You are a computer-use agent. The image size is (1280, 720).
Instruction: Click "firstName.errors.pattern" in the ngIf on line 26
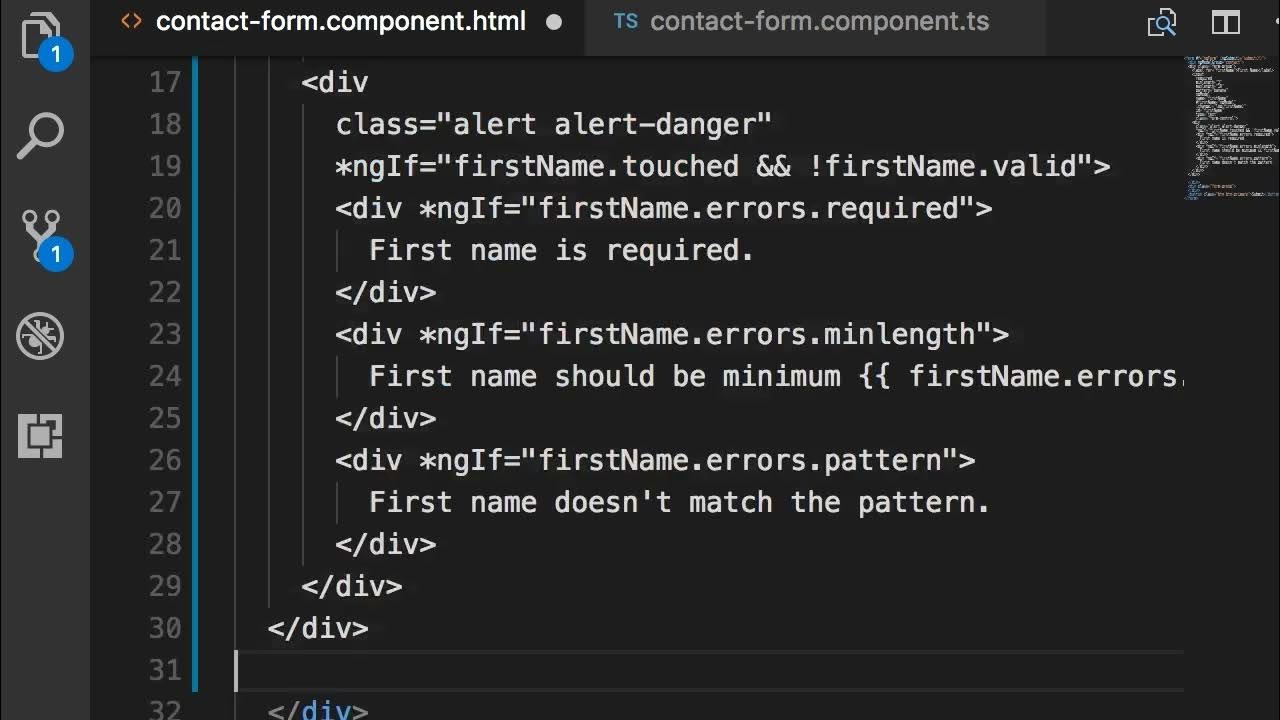pos(740,460)
